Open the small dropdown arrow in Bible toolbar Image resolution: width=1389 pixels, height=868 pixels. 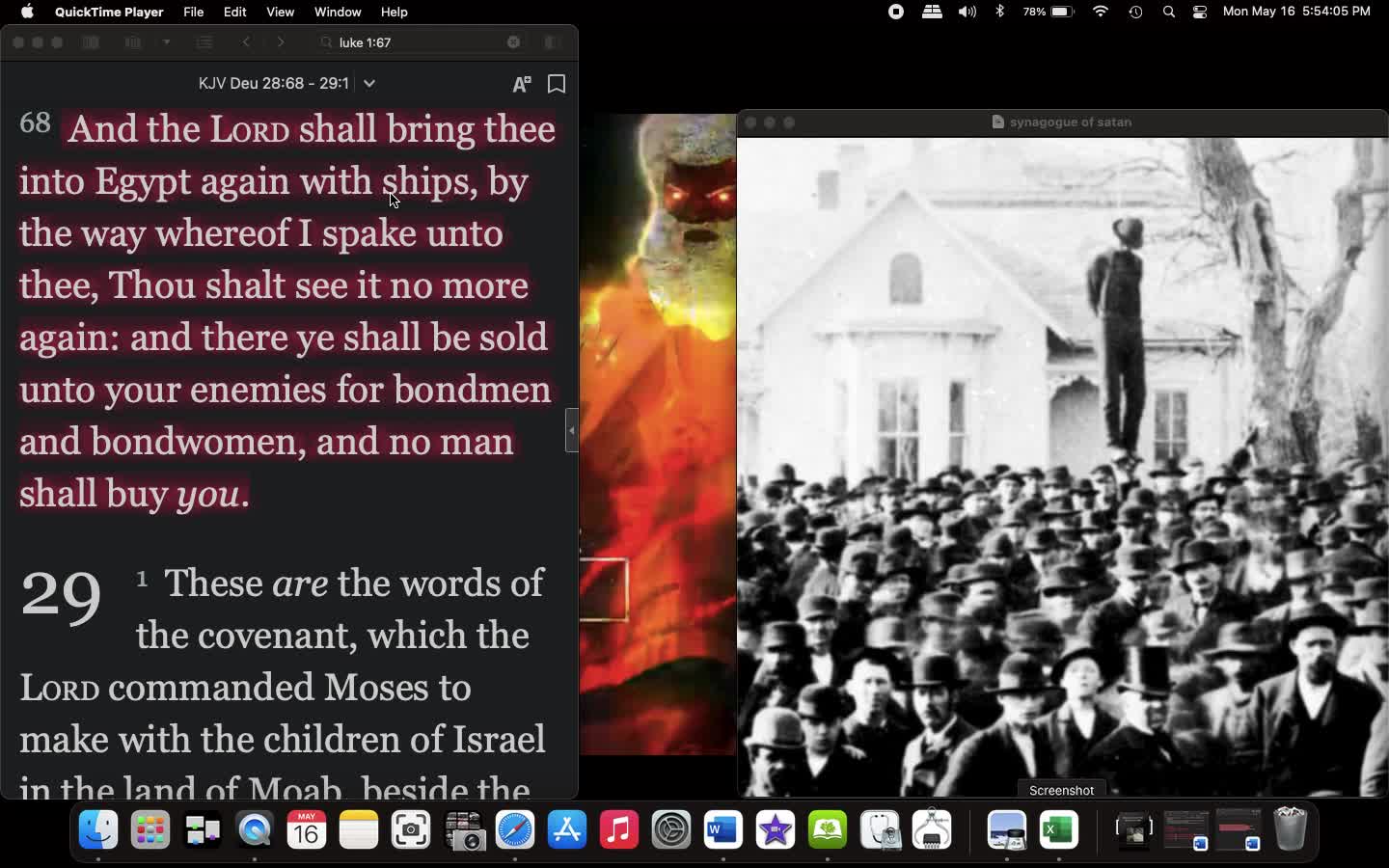point(167,42)
